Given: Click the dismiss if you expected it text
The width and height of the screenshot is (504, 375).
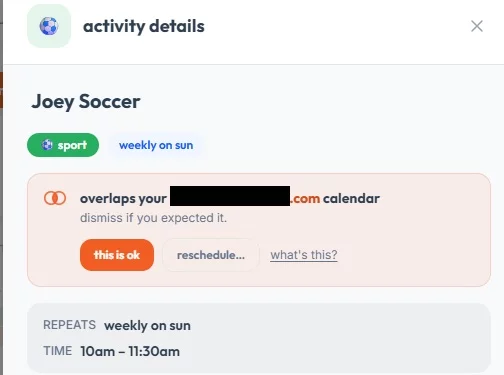Looking at the screenshot, I should pos(153,218).
